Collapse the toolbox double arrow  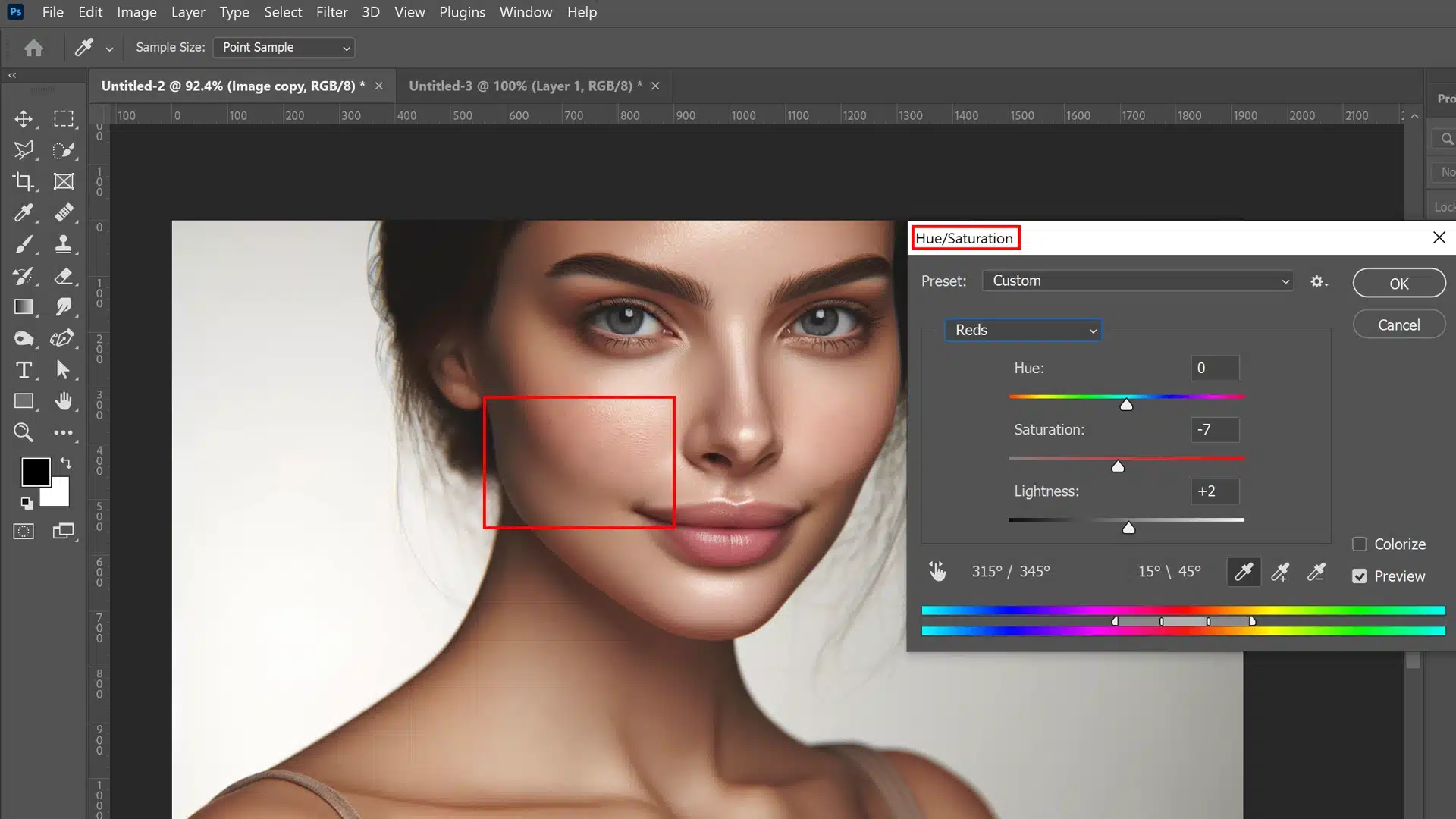tap(12, 75)
